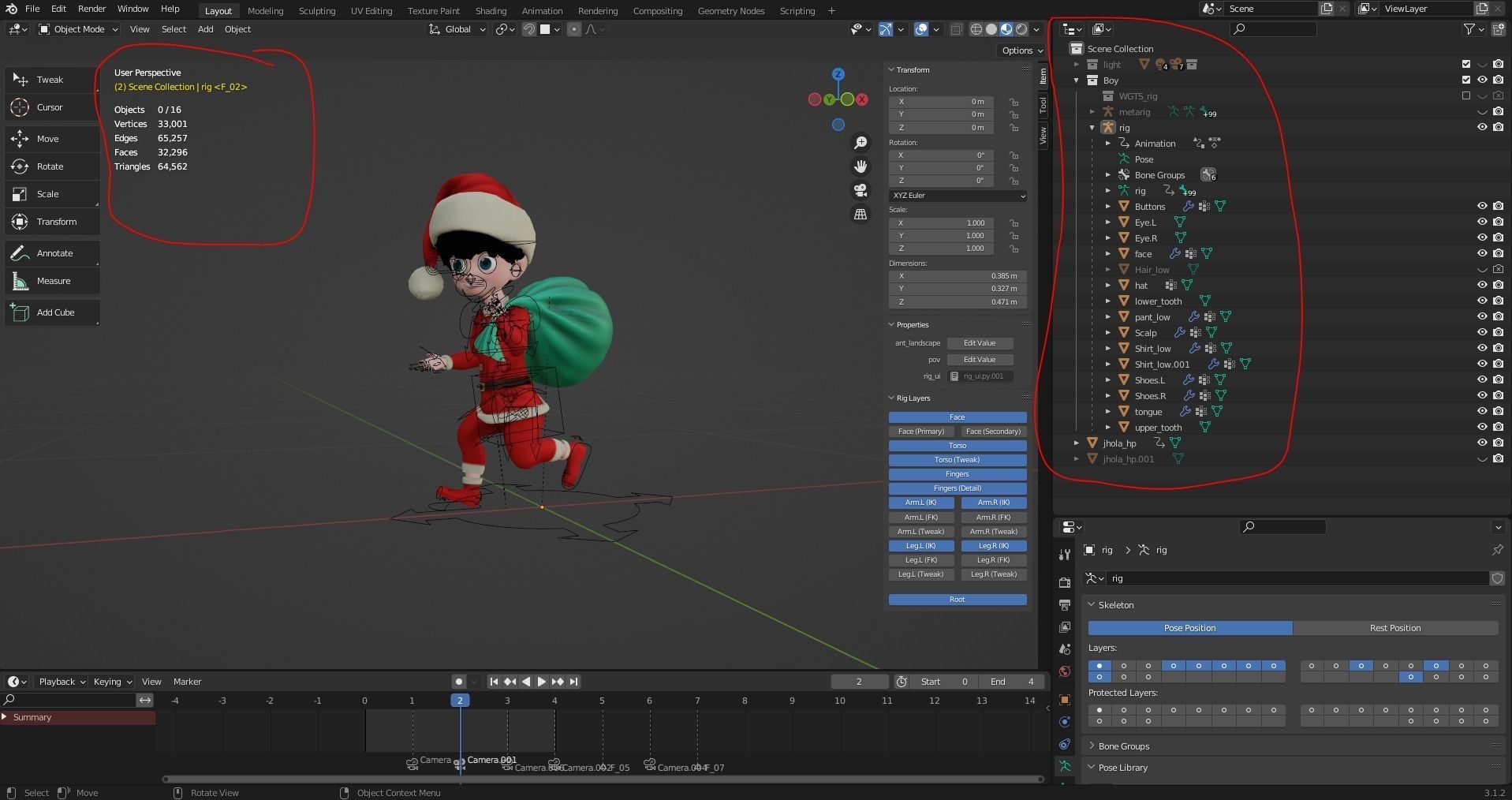Click the Dimensions Z value field

(x=958, y=302)
